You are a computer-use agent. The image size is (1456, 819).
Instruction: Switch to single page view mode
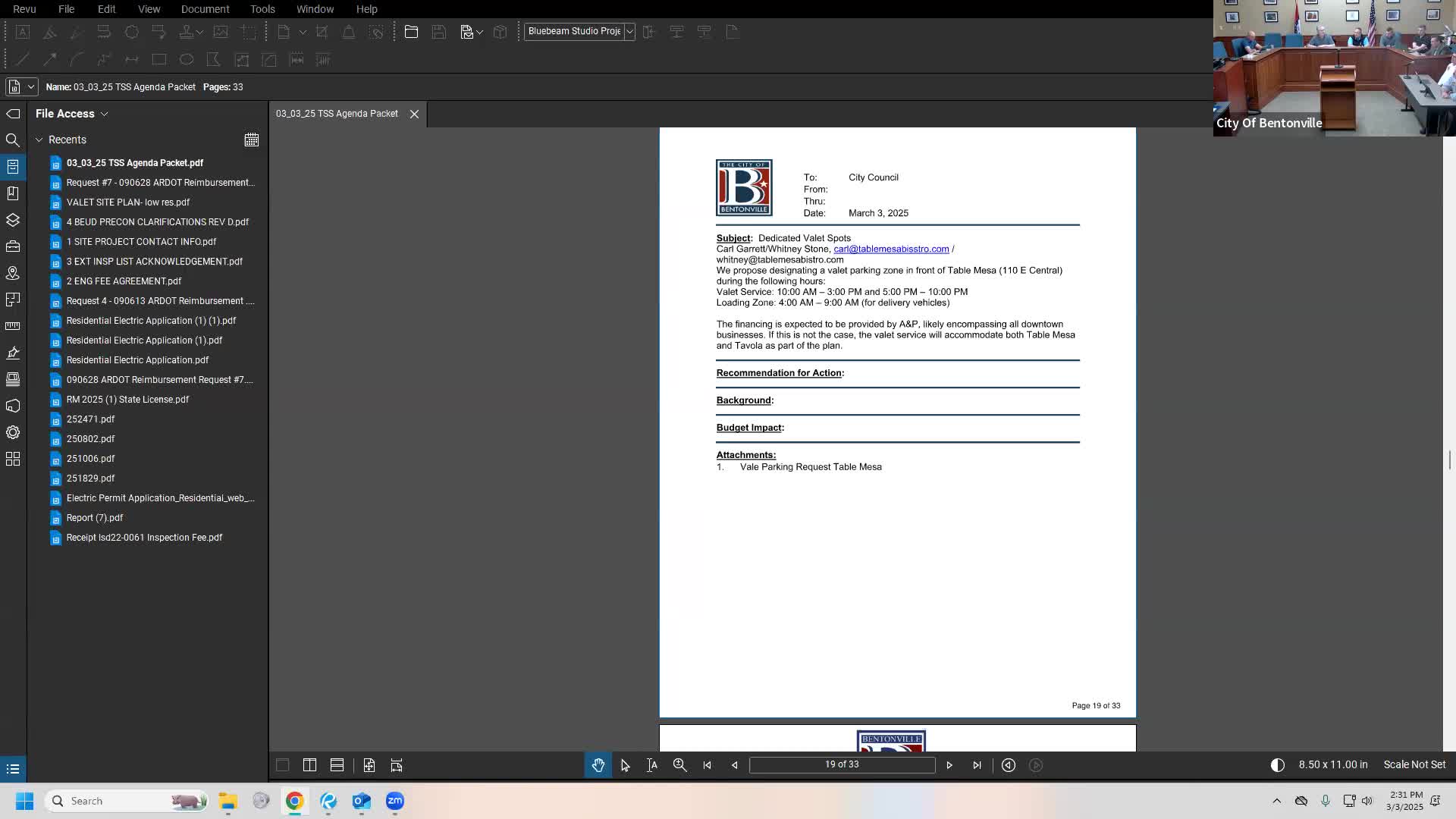tap(283, 765)
